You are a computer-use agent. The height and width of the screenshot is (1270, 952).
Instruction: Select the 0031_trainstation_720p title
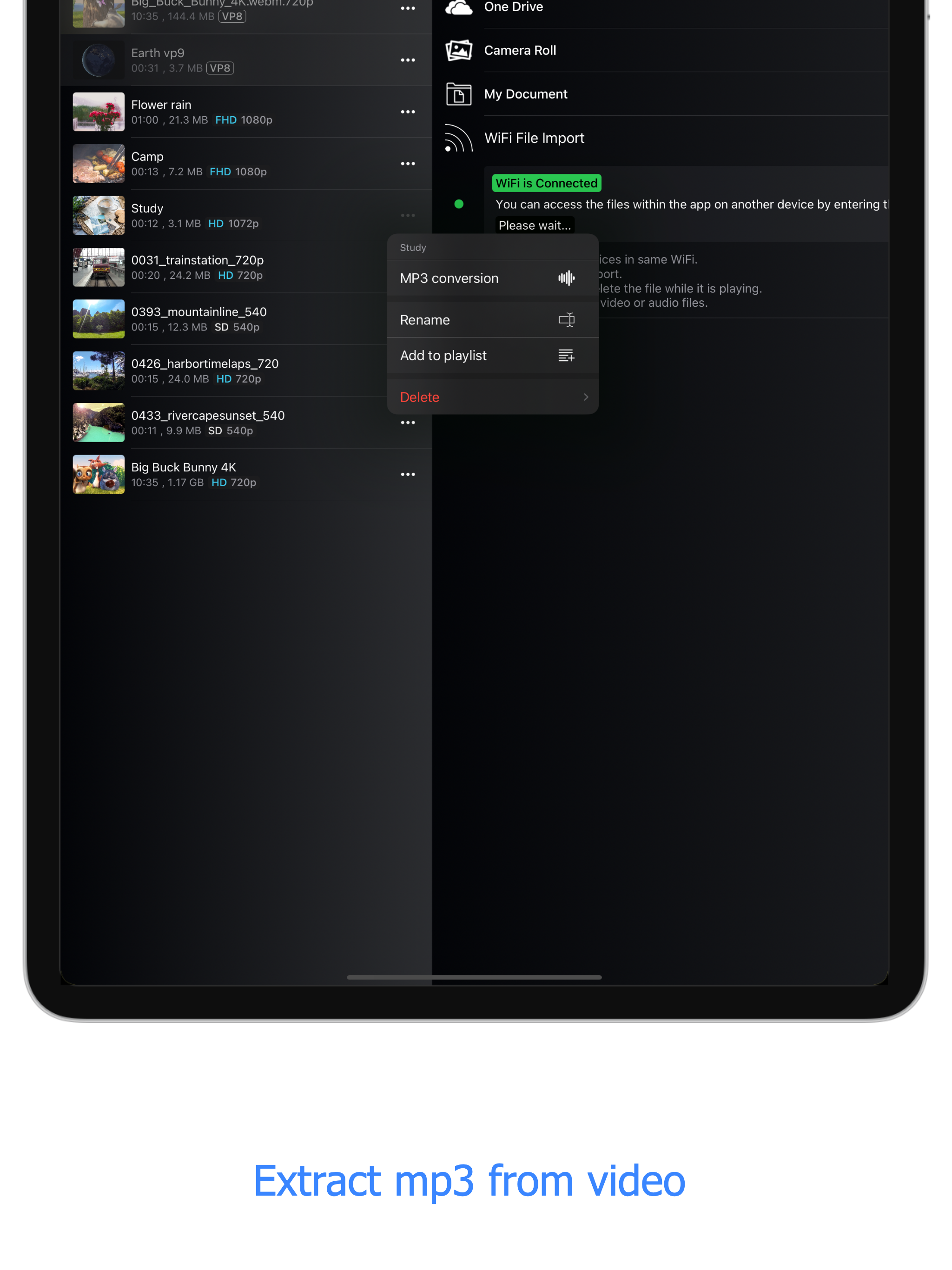198,260
